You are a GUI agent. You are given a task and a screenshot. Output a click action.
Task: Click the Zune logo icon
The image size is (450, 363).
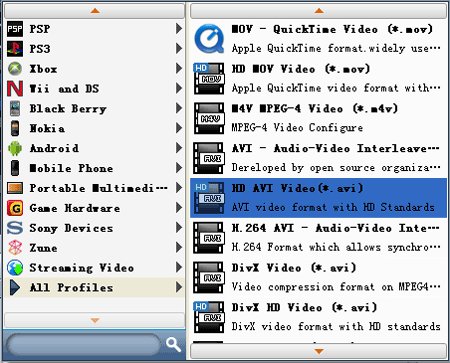[15, 248]
